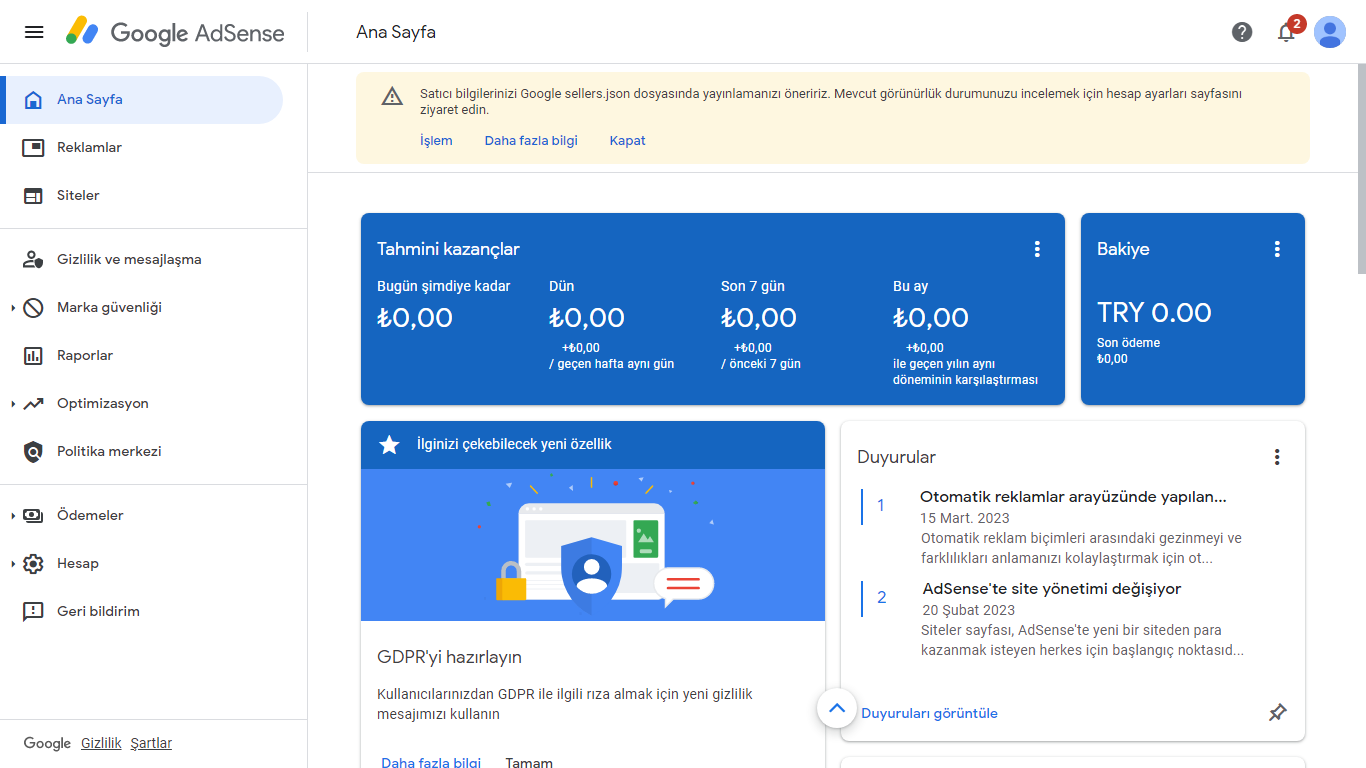Click the Bugün şimdiye kadar label
1366x768 pixels.
[x=444, y=286]
